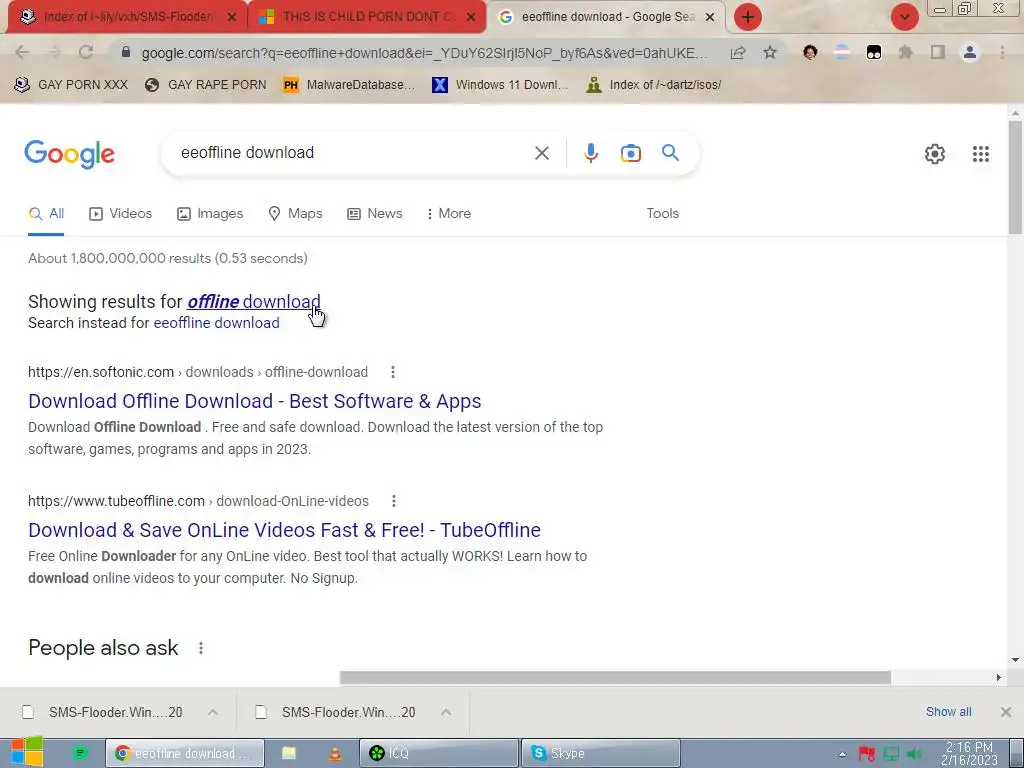Open the Chrome profile avatar button
1024x768 pixels.
coord(970,52)
